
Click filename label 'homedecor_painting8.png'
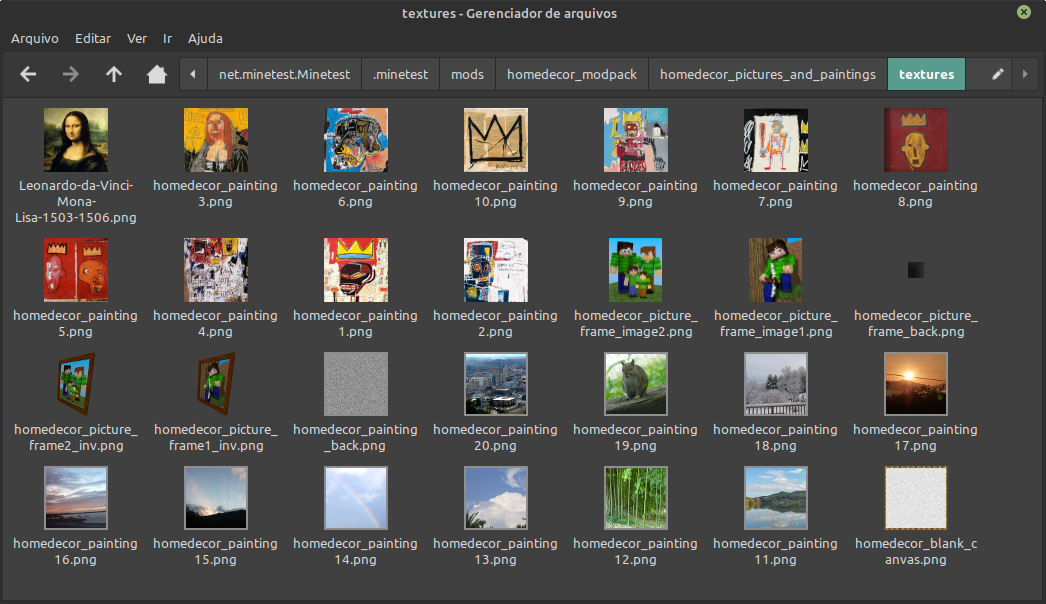click(x=916, y=194)
